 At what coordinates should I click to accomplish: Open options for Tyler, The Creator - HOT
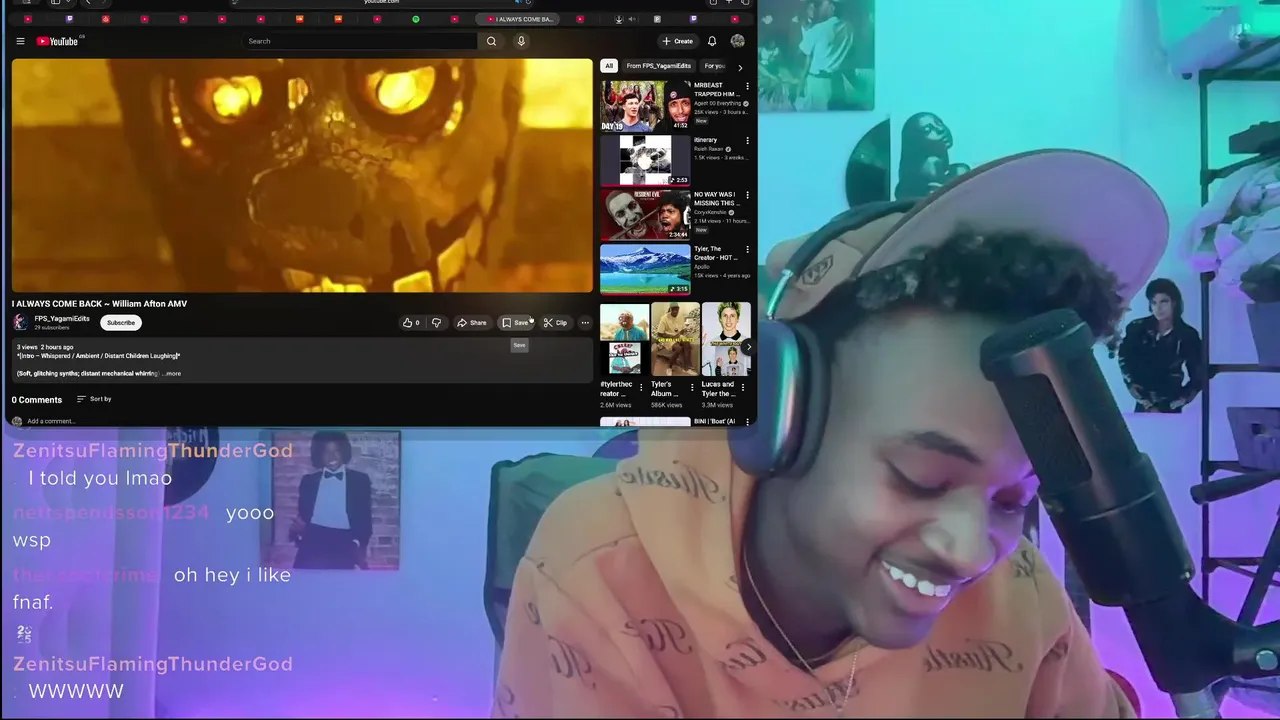click(747, 250)
